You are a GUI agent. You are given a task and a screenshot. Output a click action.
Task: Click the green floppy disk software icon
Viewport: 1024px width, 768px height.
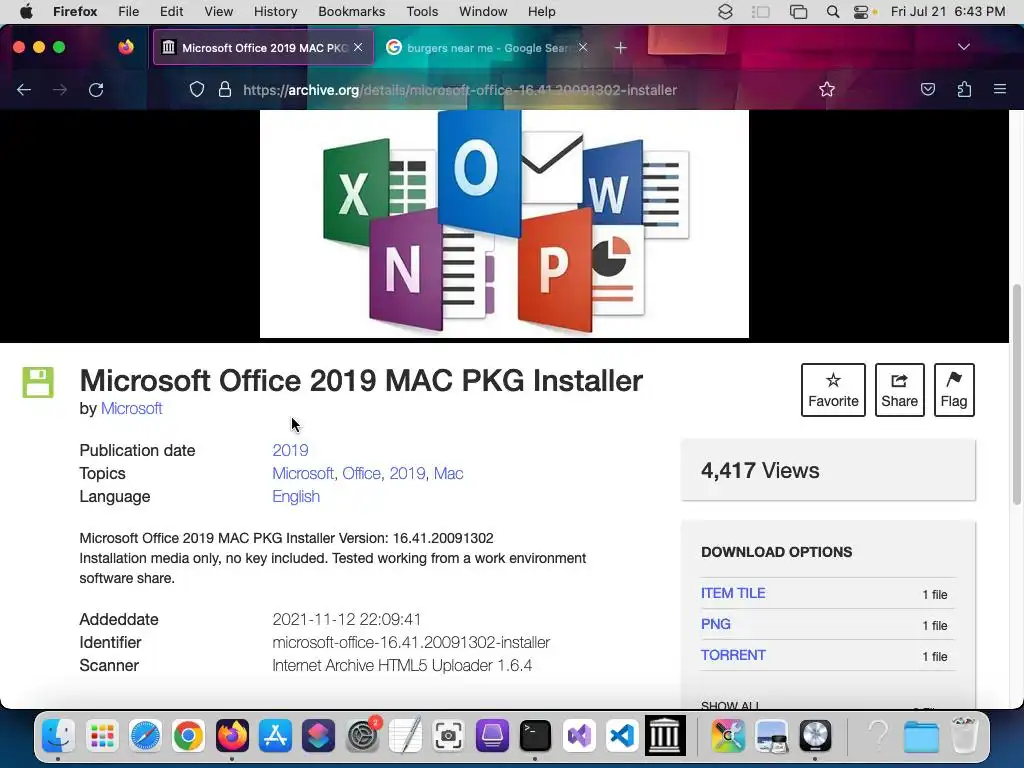tap(38, 382)
